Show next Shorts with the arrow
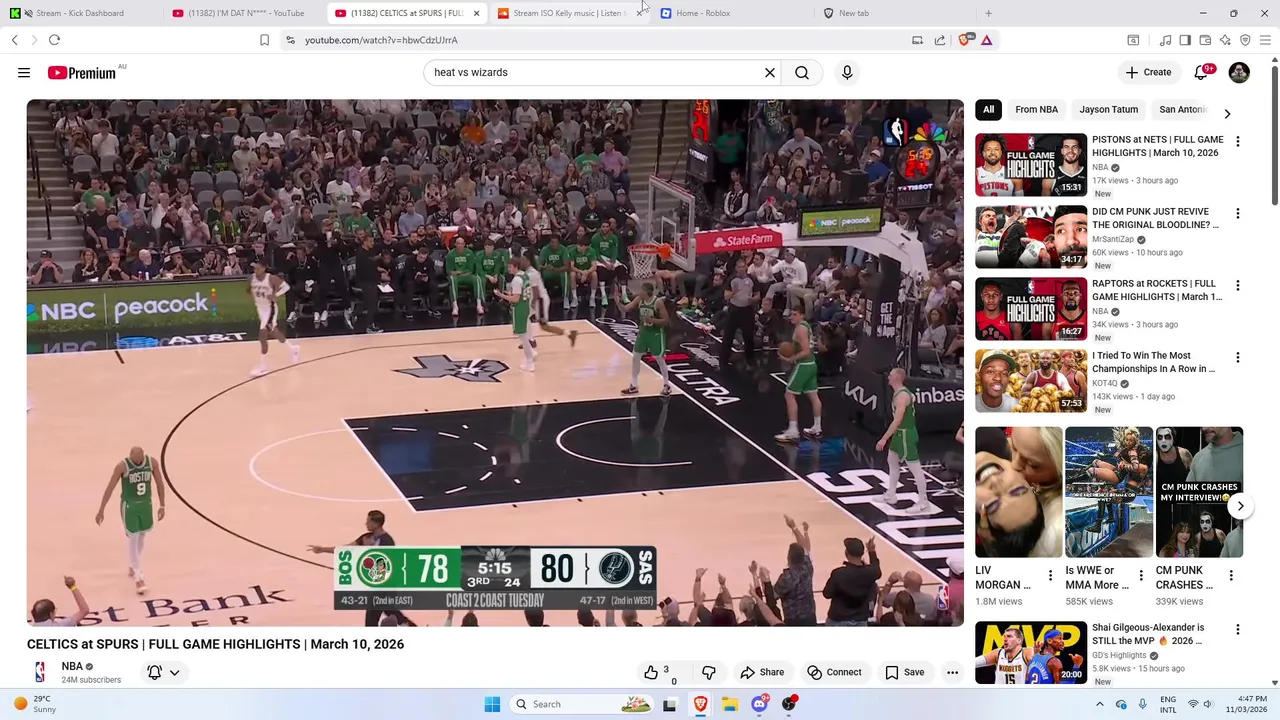1280x720 pixels. point(1240,506)
